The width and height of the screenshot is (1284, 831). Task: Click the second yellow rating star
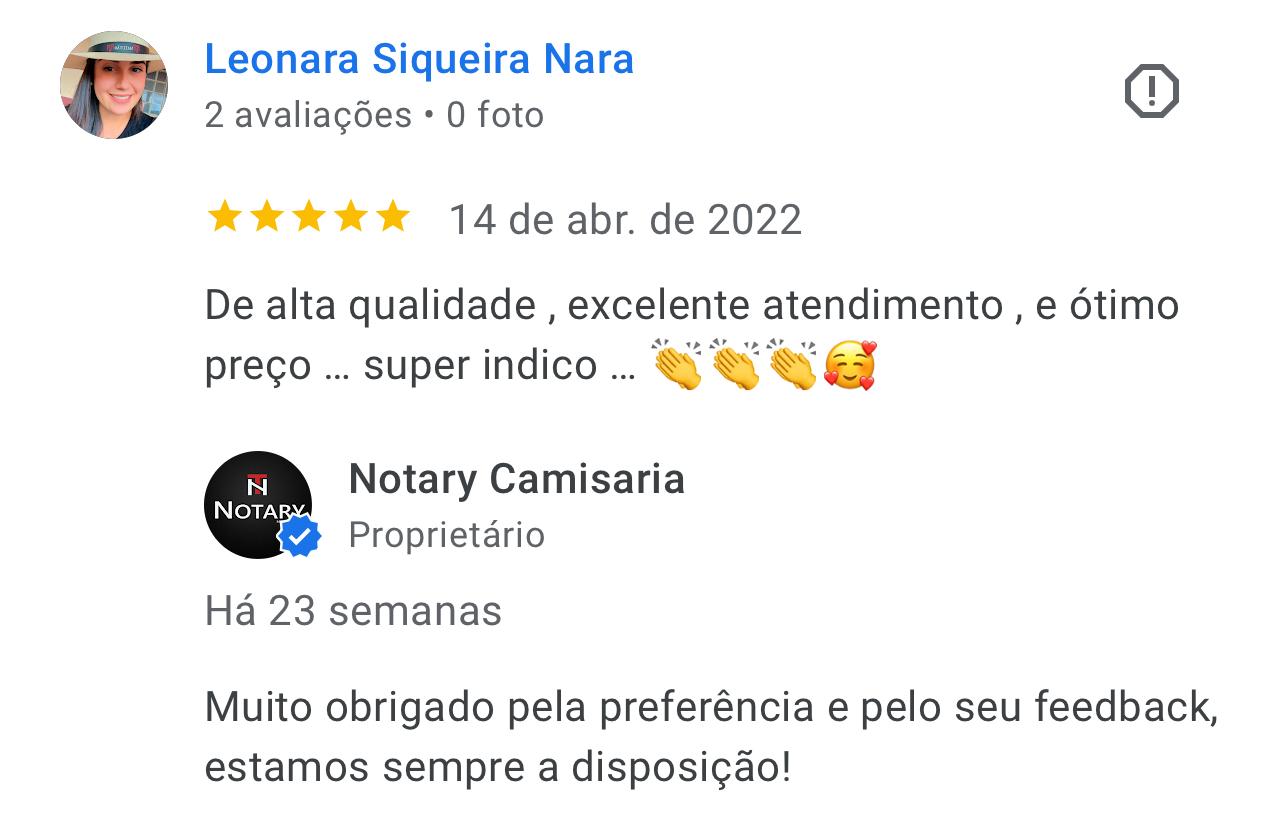[x=266, y=217]
